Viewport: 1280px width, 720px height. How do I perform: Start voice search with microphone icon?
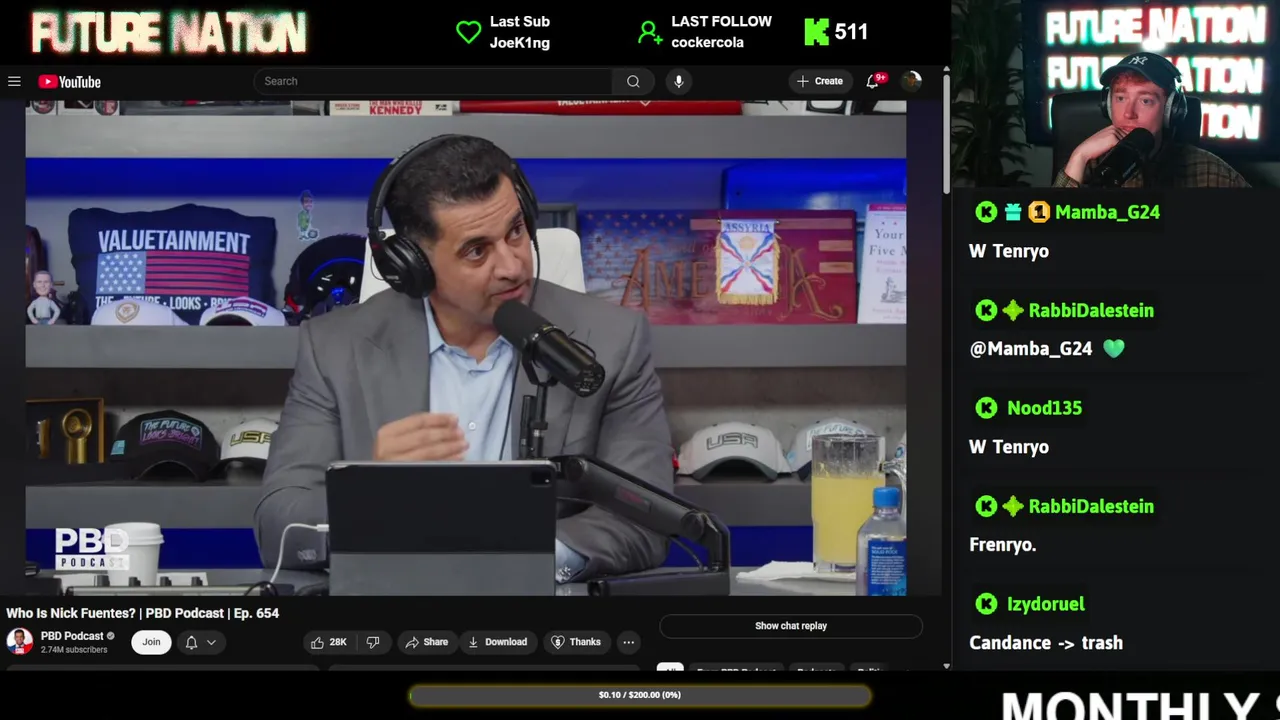[678, 81]
